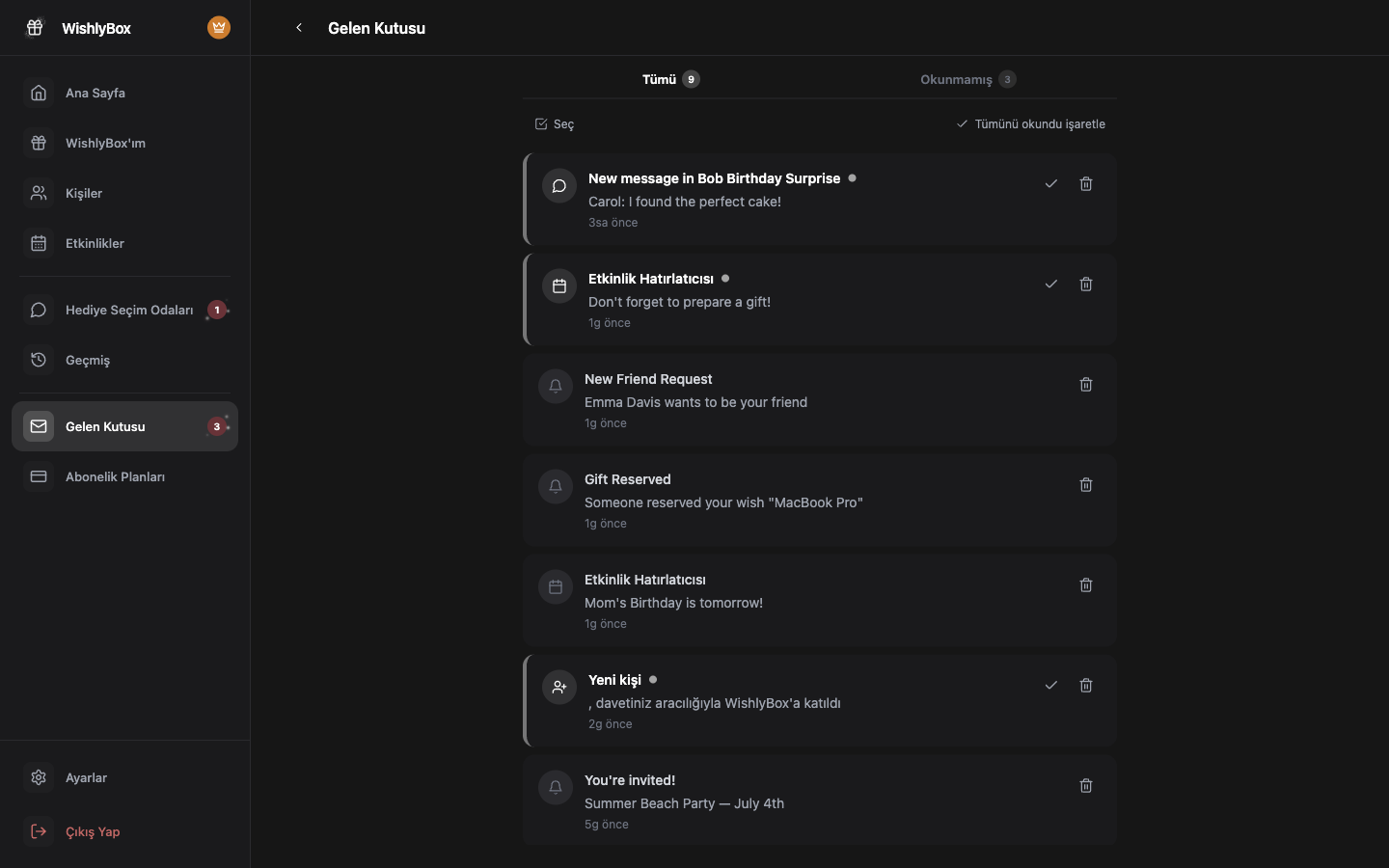Delete the Gift Reserved notification
The height and width of the screenshot is (868, 1389).
1086,484
